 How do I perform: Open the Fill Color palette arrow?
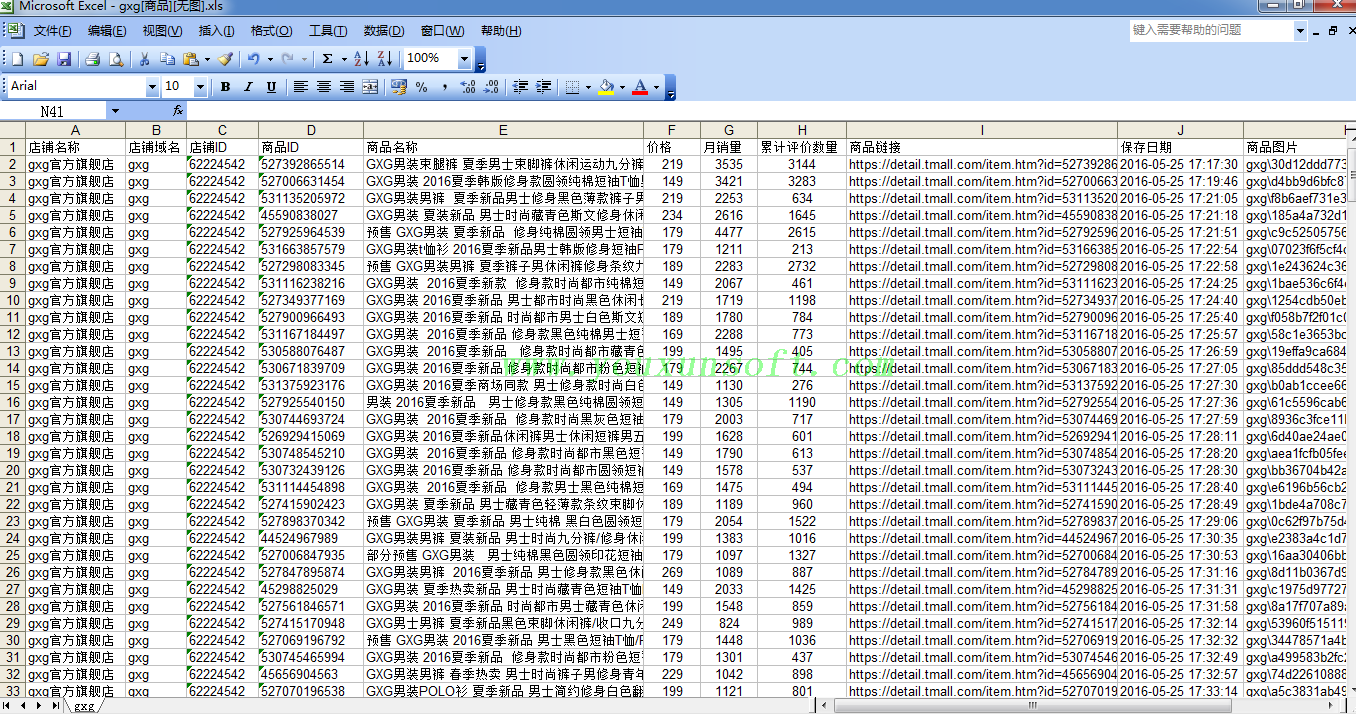click(621, 87)
